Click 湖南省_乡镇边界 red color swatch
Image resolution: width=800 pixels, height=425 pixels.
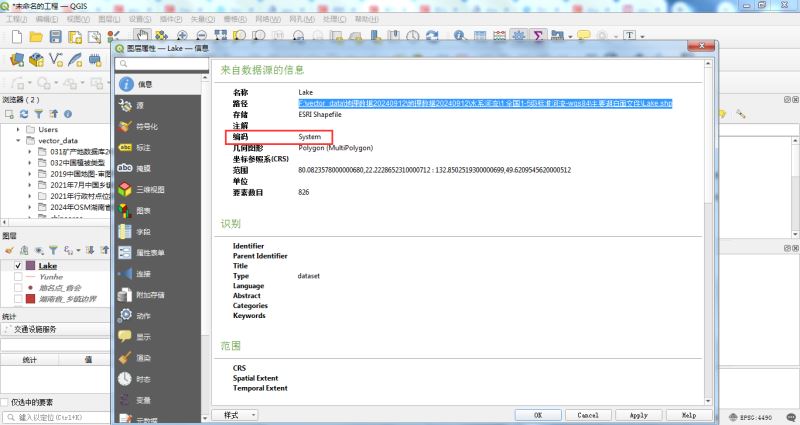[31, 299]
